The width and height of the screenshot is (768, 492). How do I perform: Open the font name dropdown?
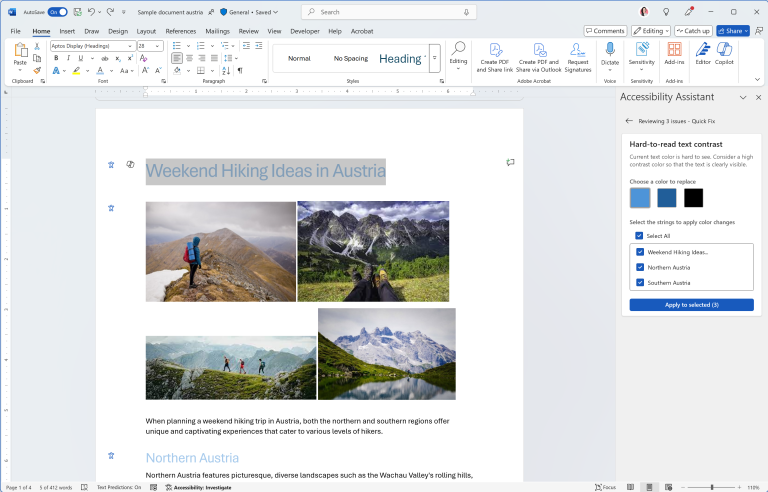130,46
